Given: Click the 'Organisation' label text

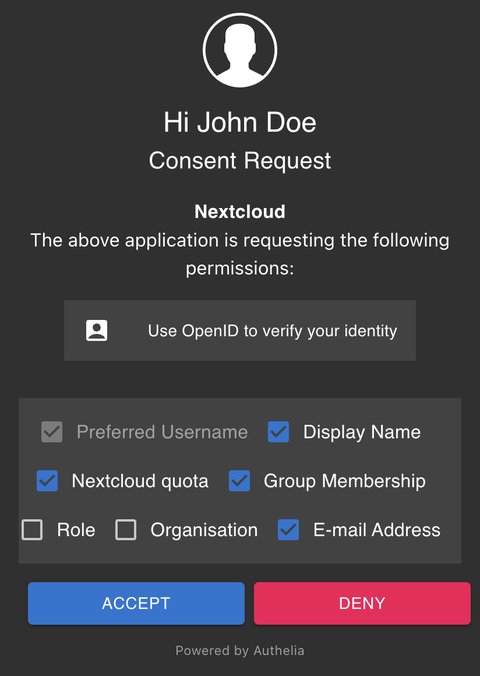Looking at the screenshot, I should pos(204,530).
